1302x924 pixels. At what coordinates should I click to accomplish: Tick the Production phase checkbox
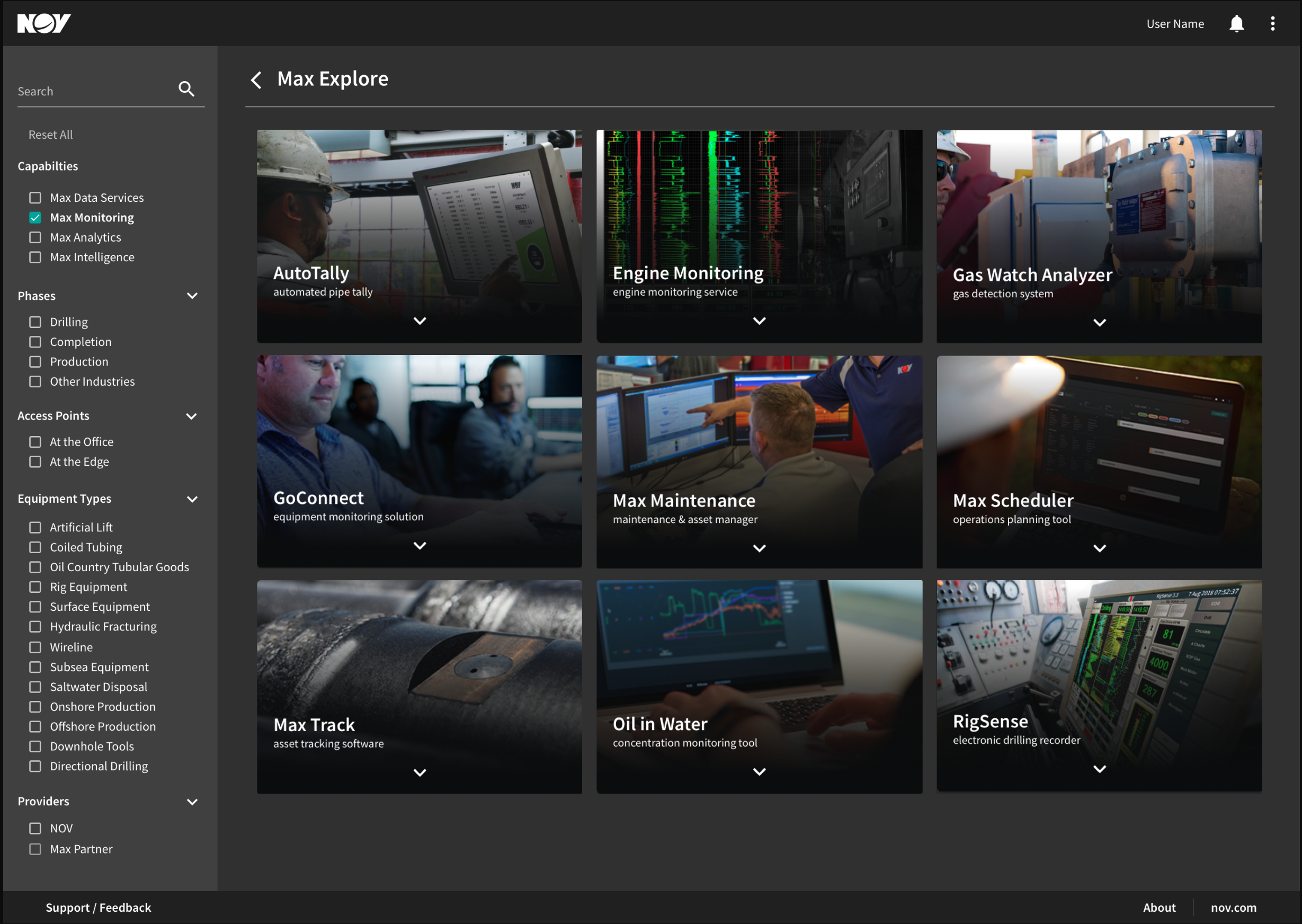[x=35, y=362]
